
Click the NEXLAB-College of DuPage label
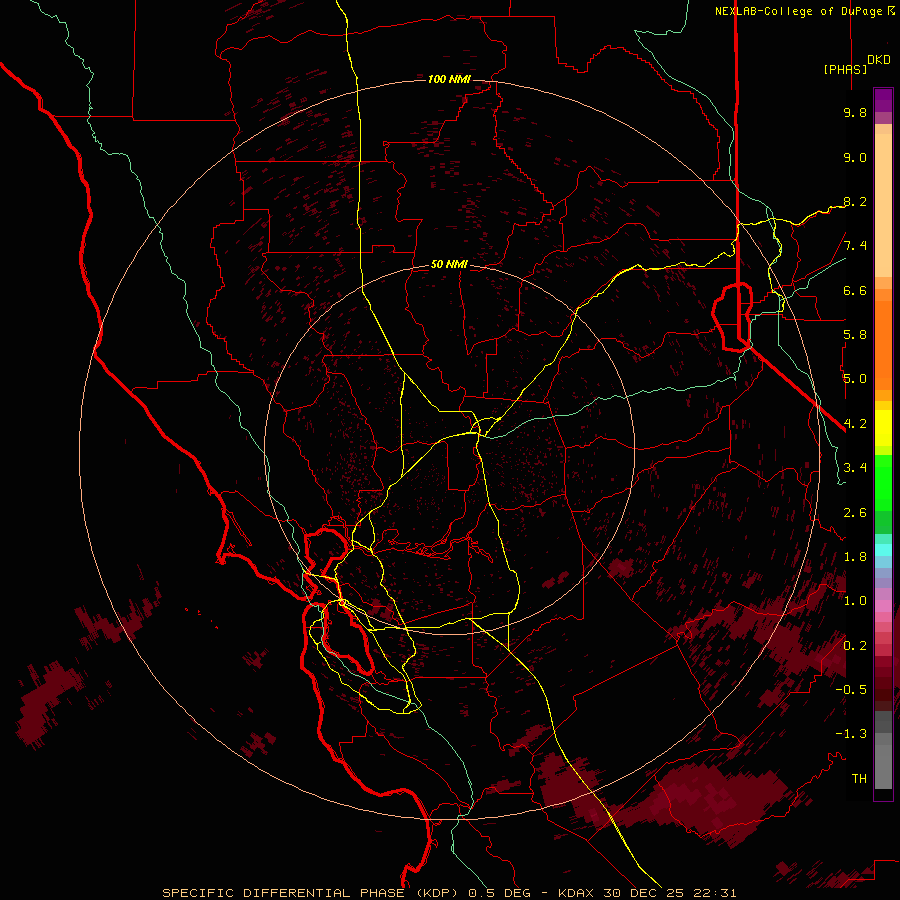798,11
